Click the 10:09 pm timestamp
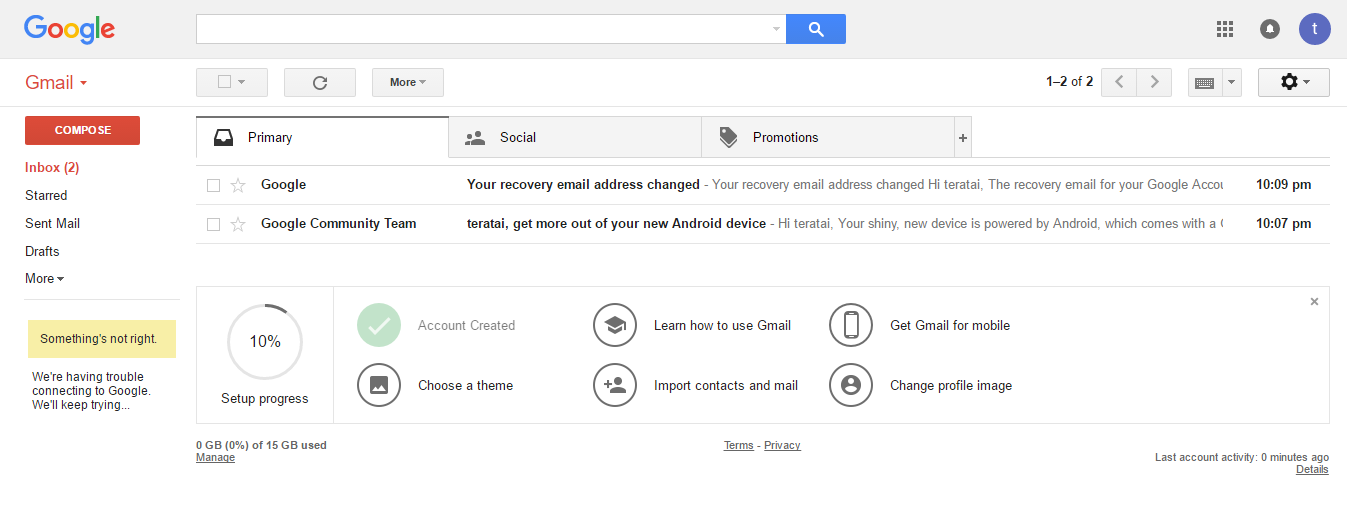 [1283, 185]
